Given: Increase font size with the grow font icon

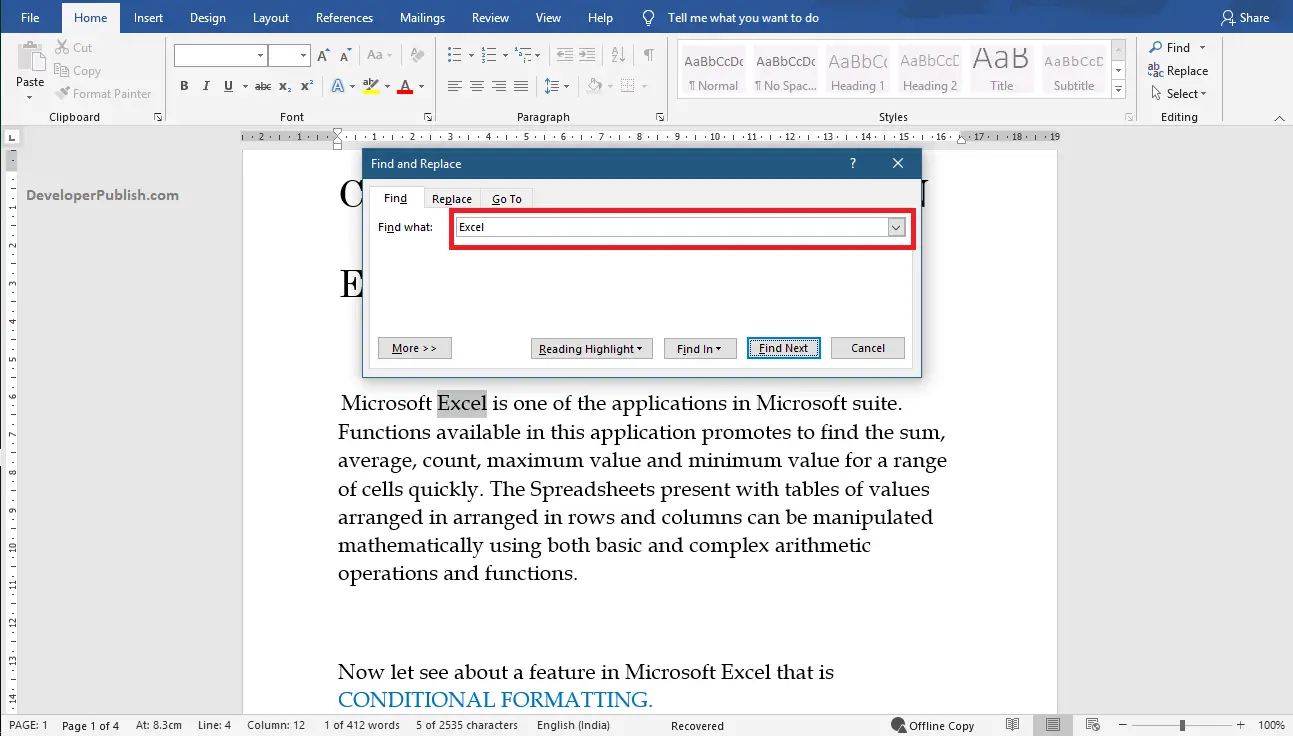Looking at the screenshot, I should point(323,55).
